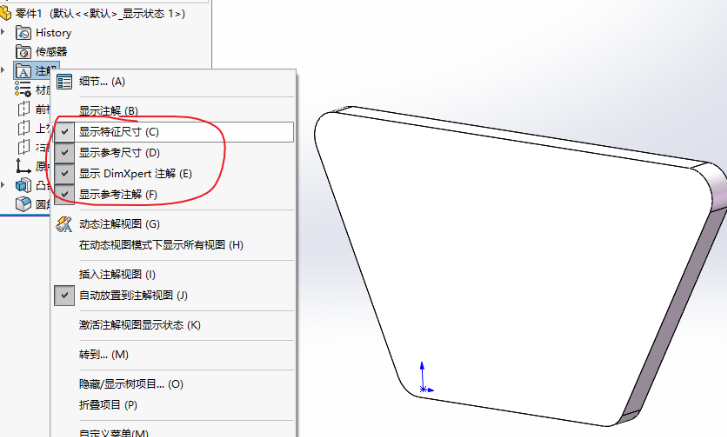Expand the boss-extrude feature node
727x437 pixels.
click(3, 185)
